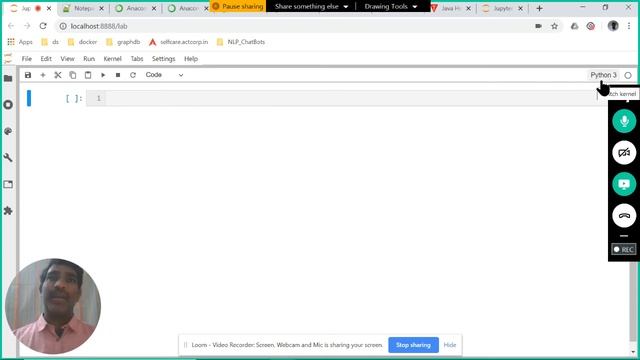Open the Open Tabs sidebar icon

[x=8, y=184]
